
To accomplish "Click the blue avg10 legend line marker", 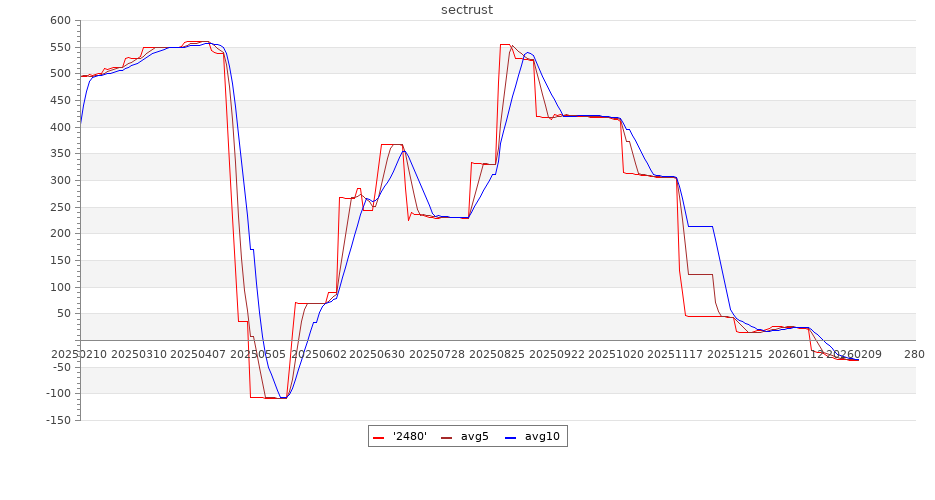I will point(510,436).
